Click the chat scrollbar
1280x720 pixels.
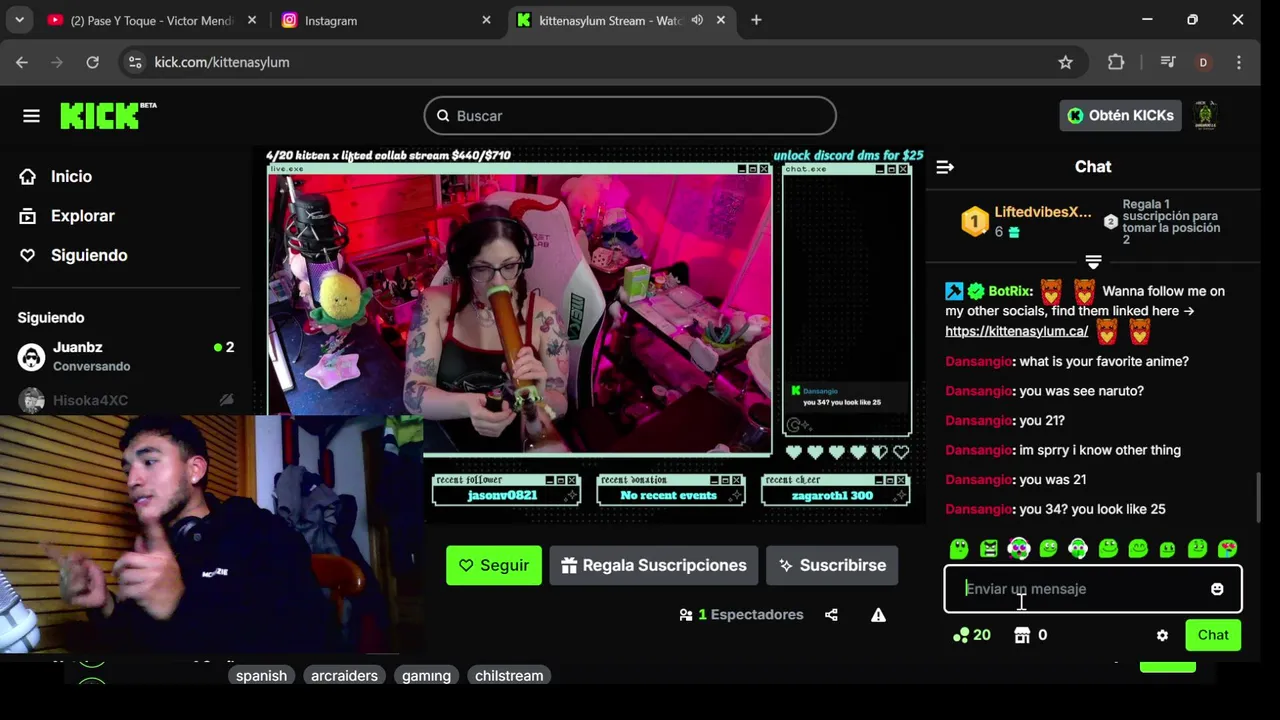tap(1257, 496)
